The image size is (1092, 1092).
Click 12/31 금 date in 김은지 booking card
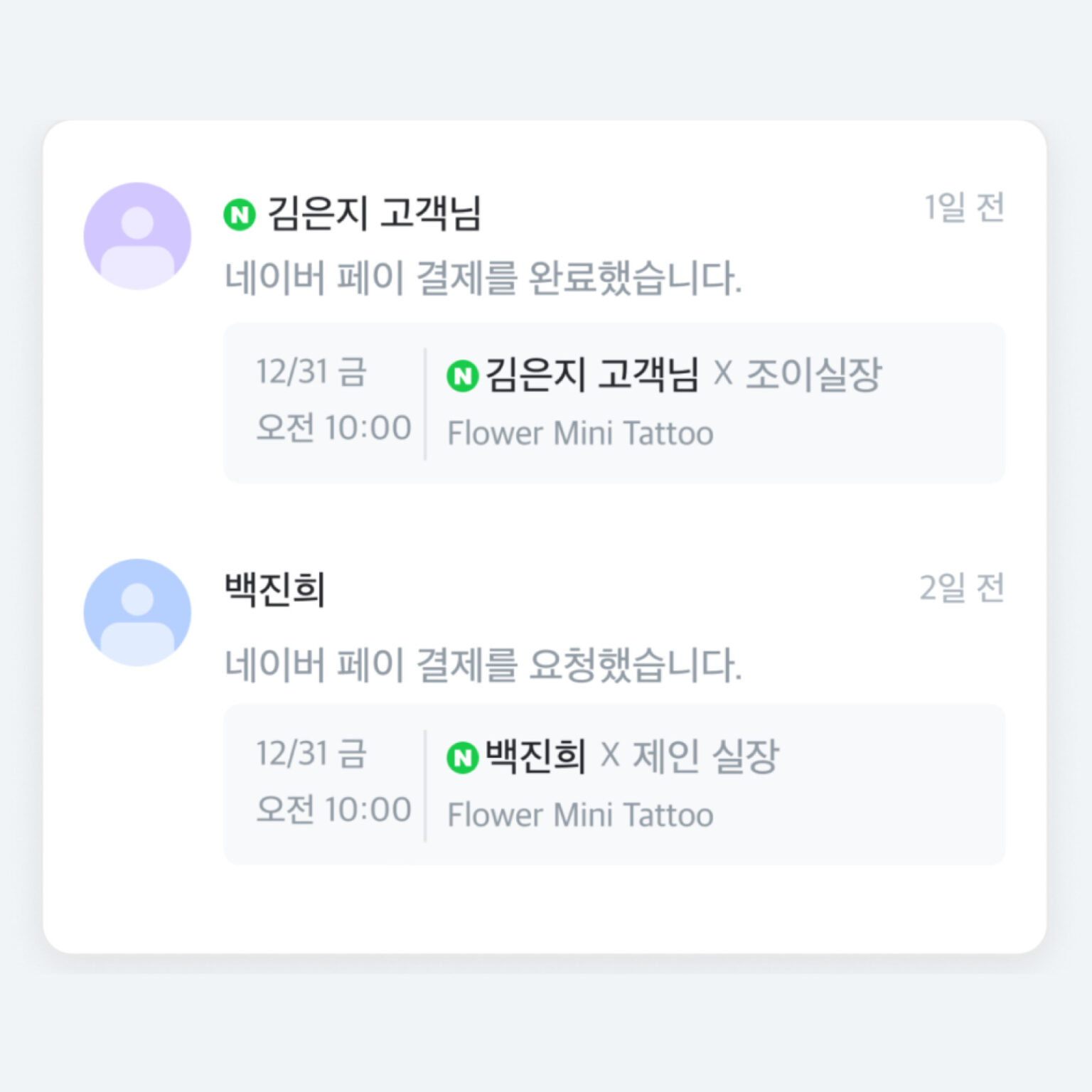tap(311, 372)
